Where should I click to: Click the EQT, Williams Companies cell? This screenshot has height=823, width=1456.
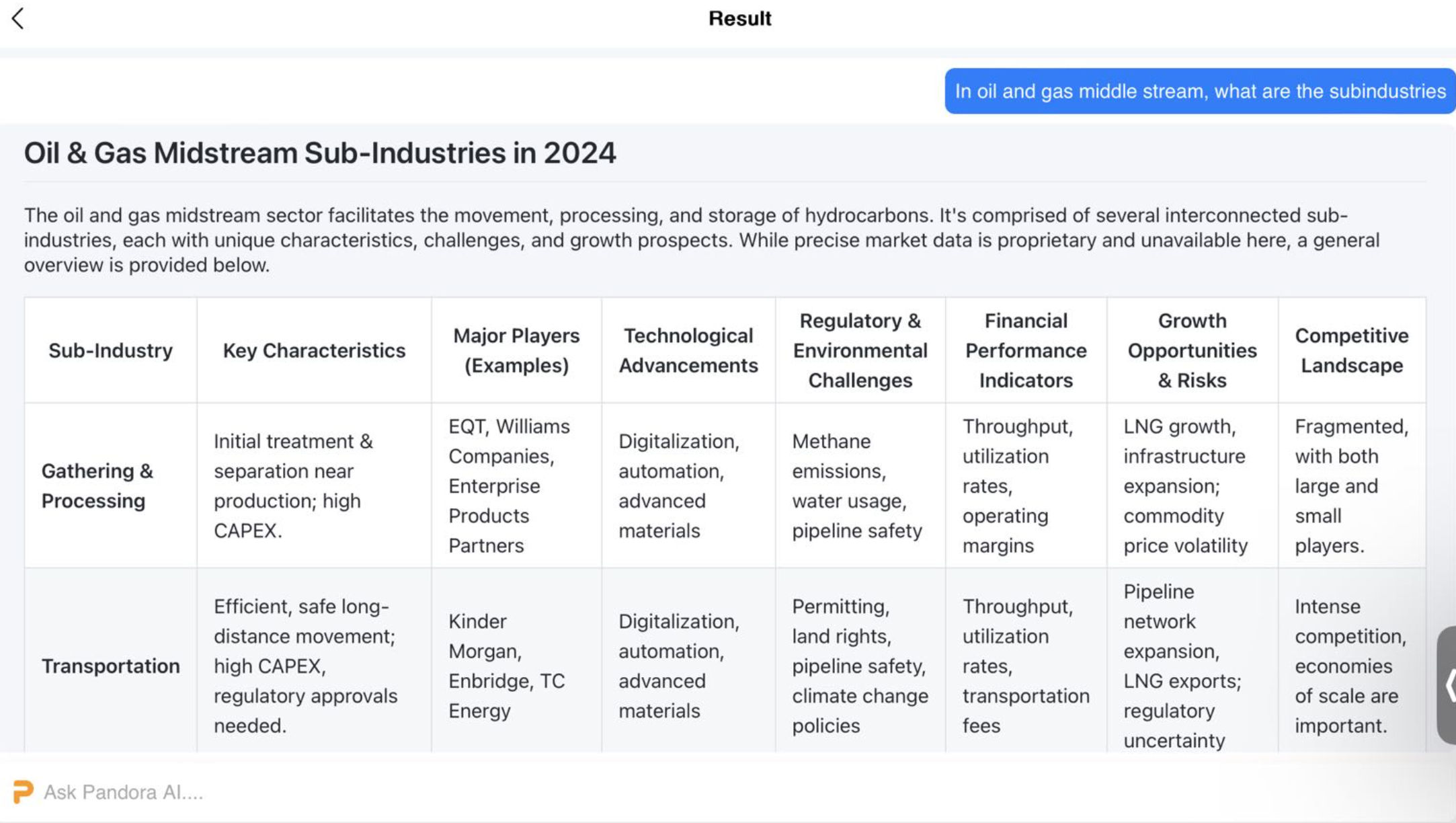[x=509, y=485]
